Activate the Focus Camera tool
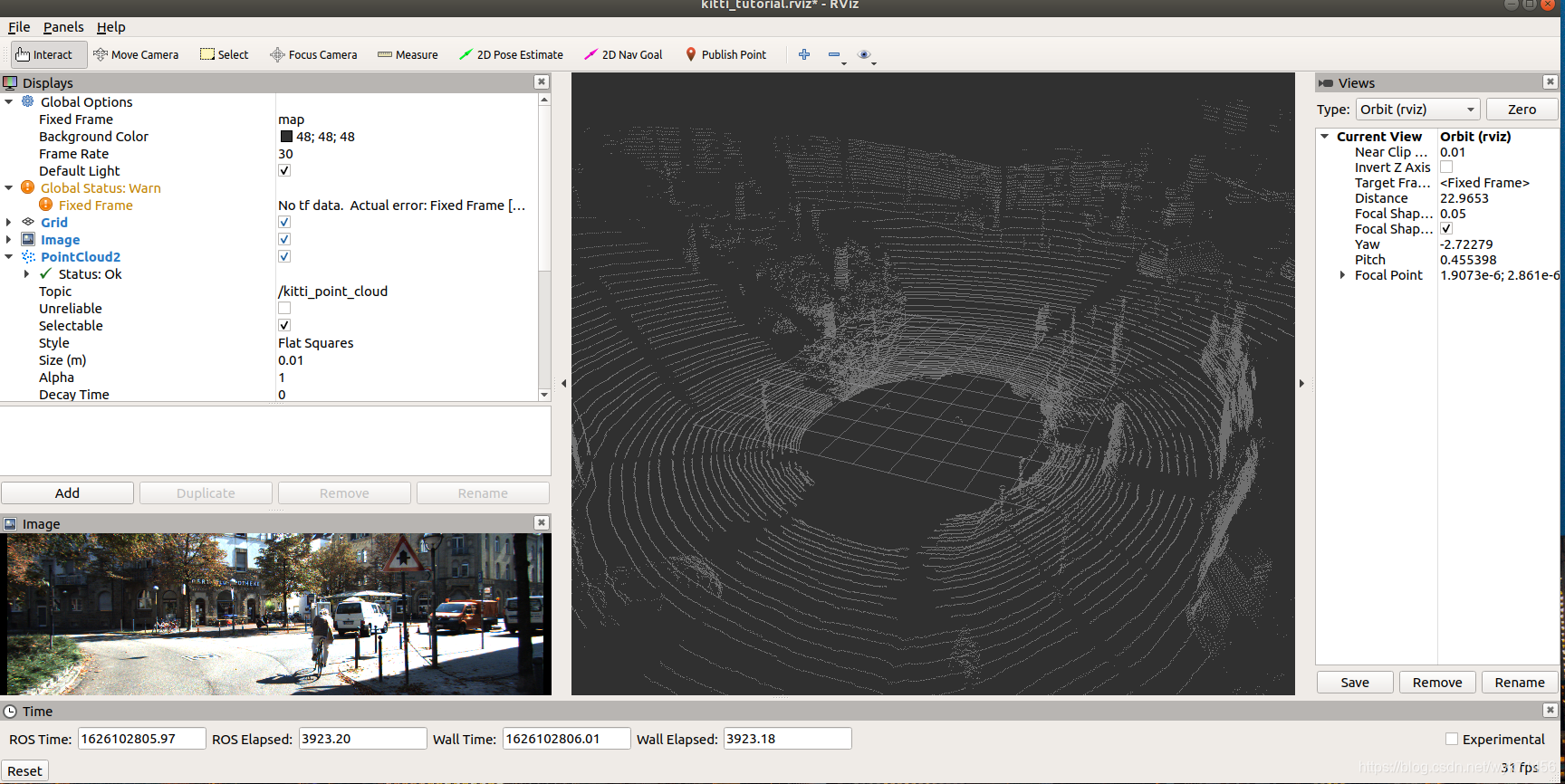 313,54
